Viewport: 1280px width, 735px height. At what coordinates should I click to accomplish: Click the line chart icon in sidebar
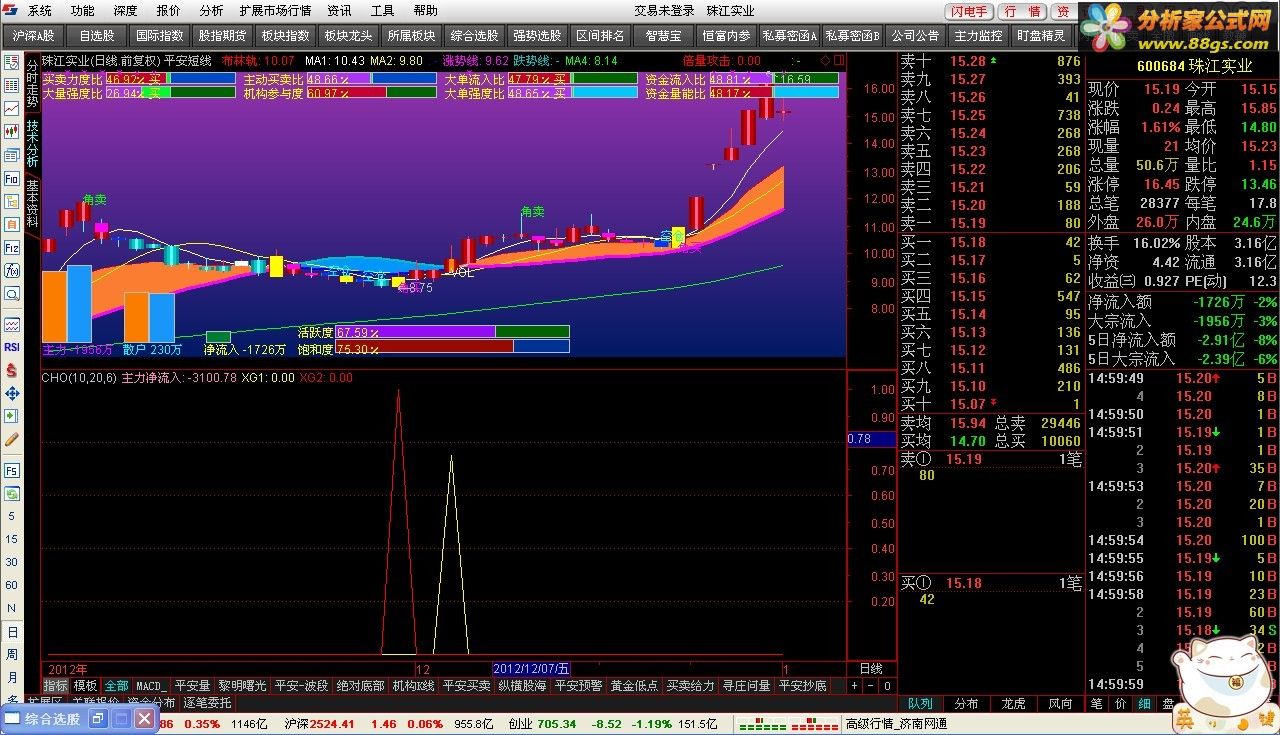pos(12,107)
